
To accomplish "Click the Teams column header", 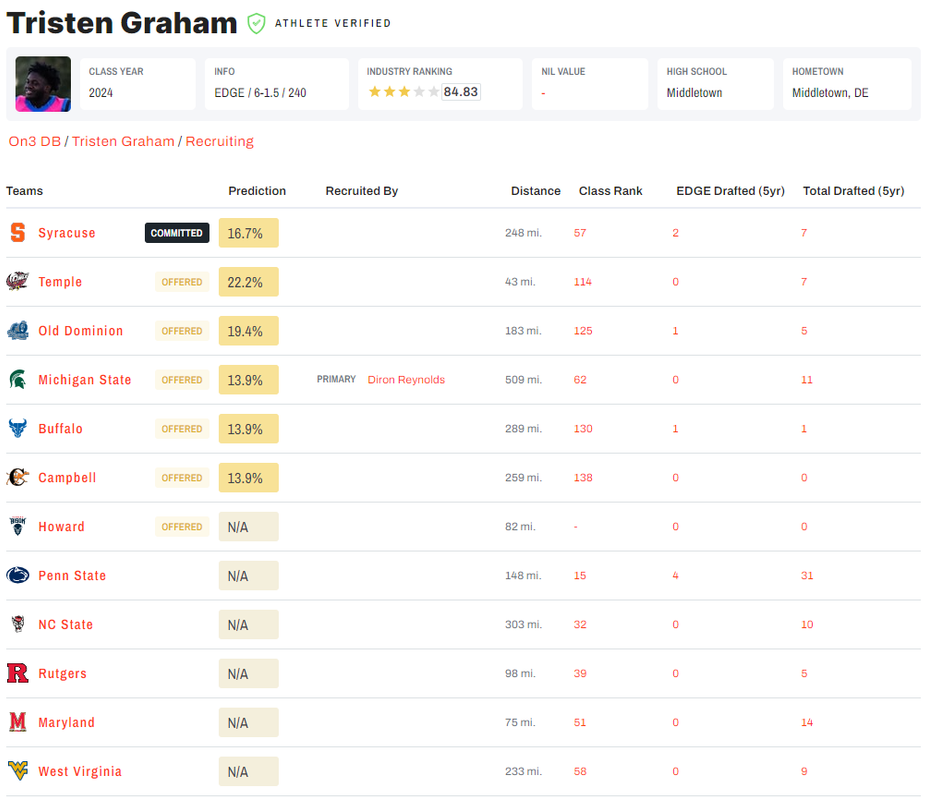I will (24, 191).
